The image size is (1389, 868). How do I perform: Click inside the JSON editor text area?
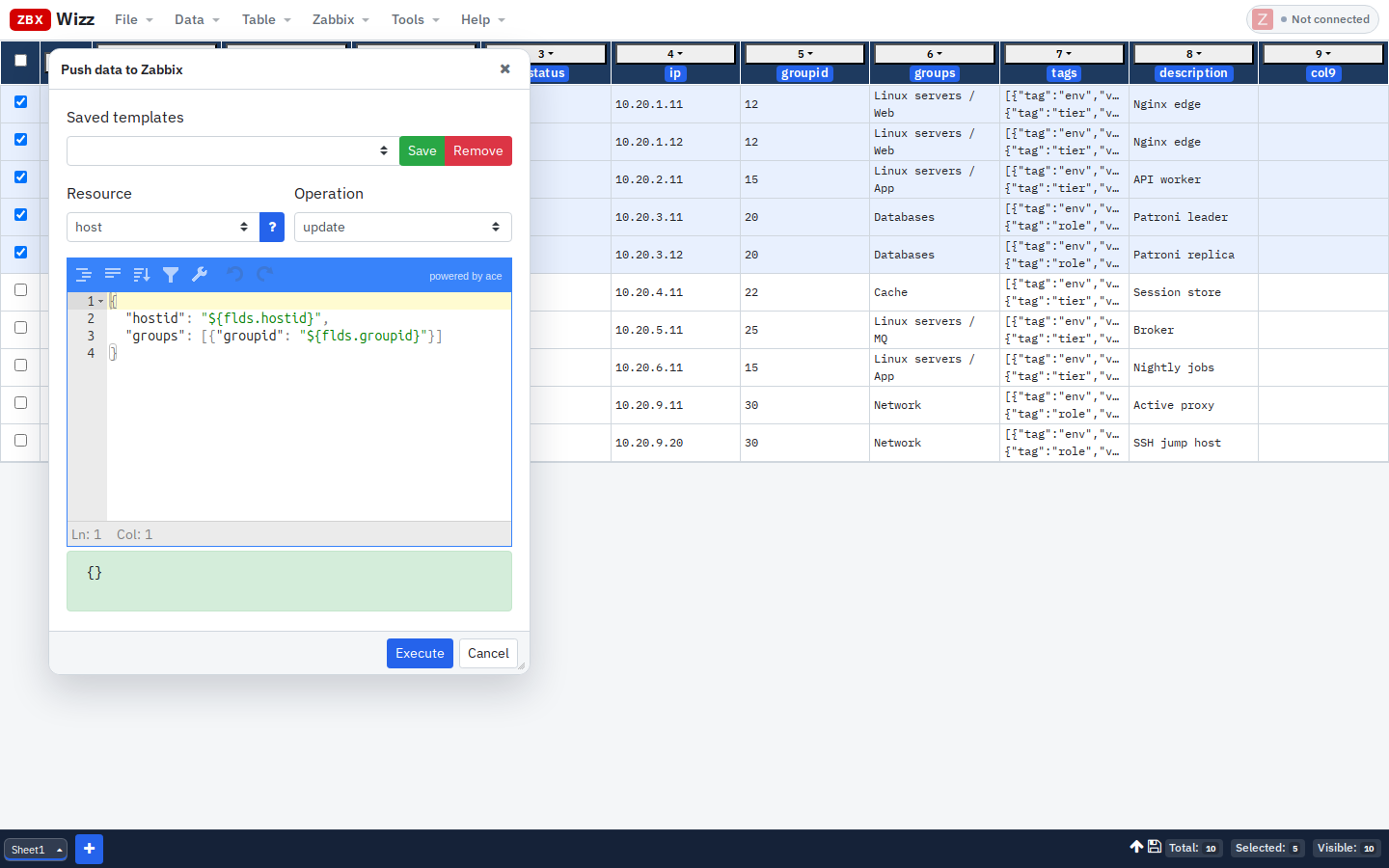click(309, 406)
